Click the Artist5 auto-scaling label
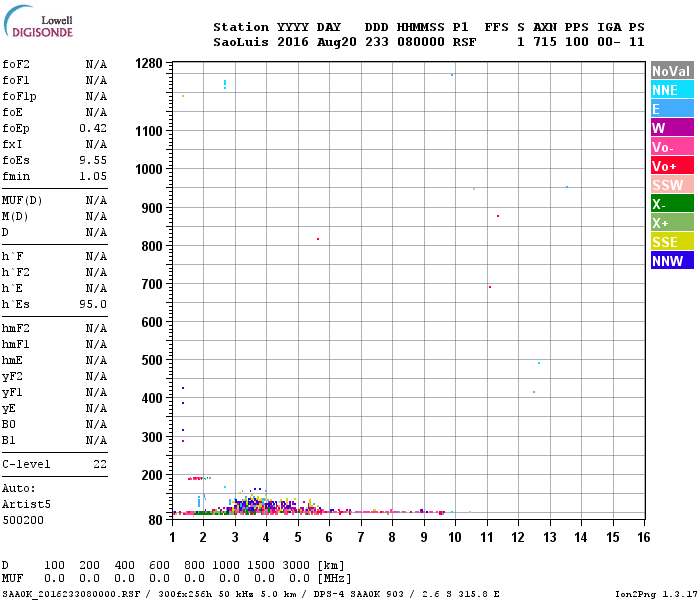 26,504
